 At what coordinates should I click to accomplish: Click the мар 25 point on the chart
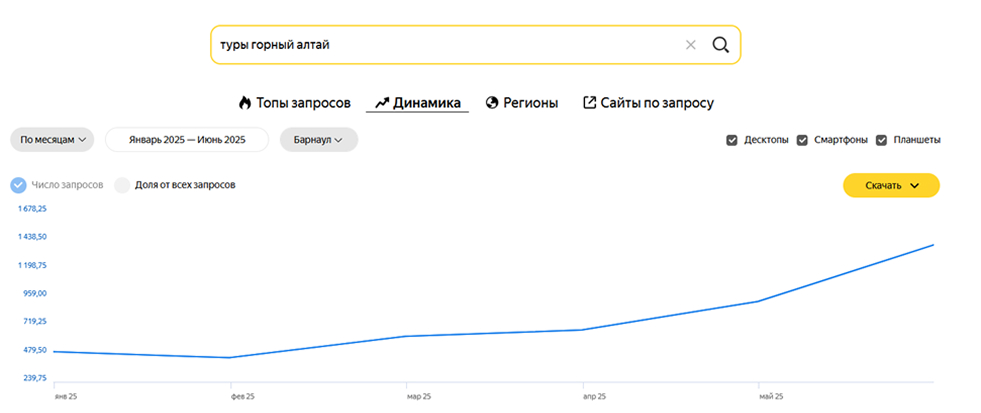[407, 336]
